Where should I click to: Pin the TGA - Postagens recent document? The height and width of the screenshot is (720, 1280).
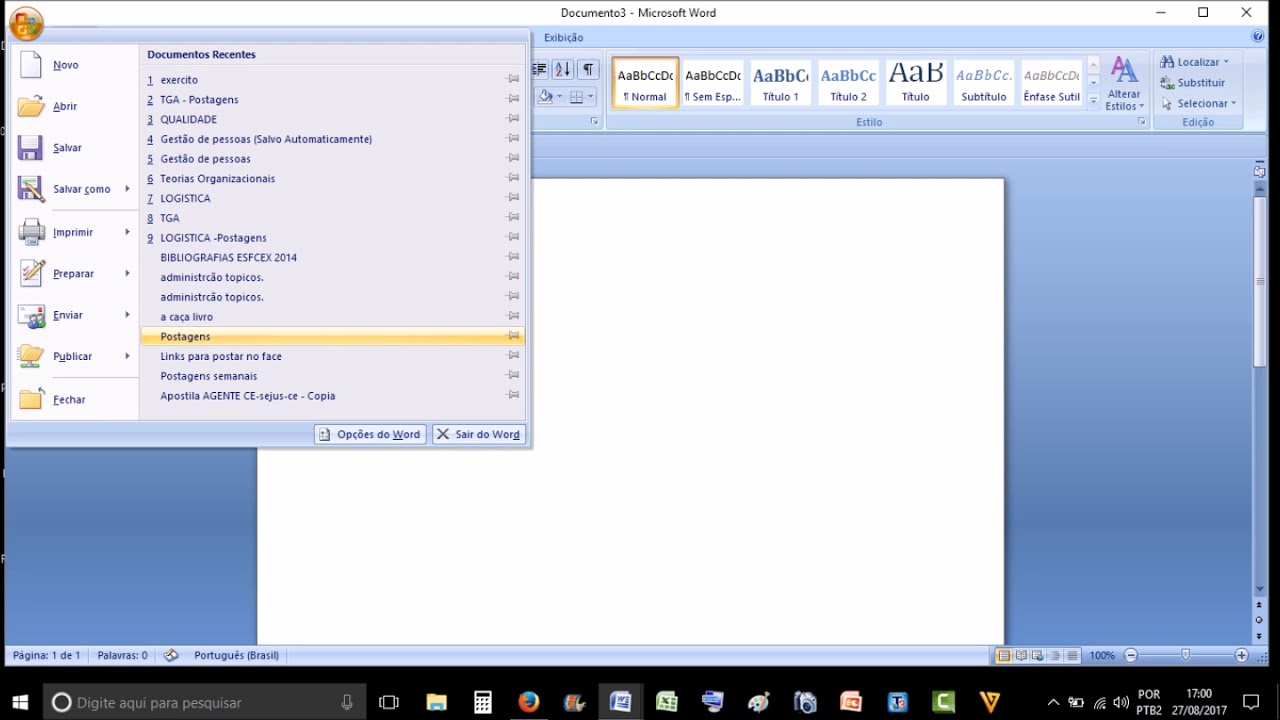click(x=513, y=99)
